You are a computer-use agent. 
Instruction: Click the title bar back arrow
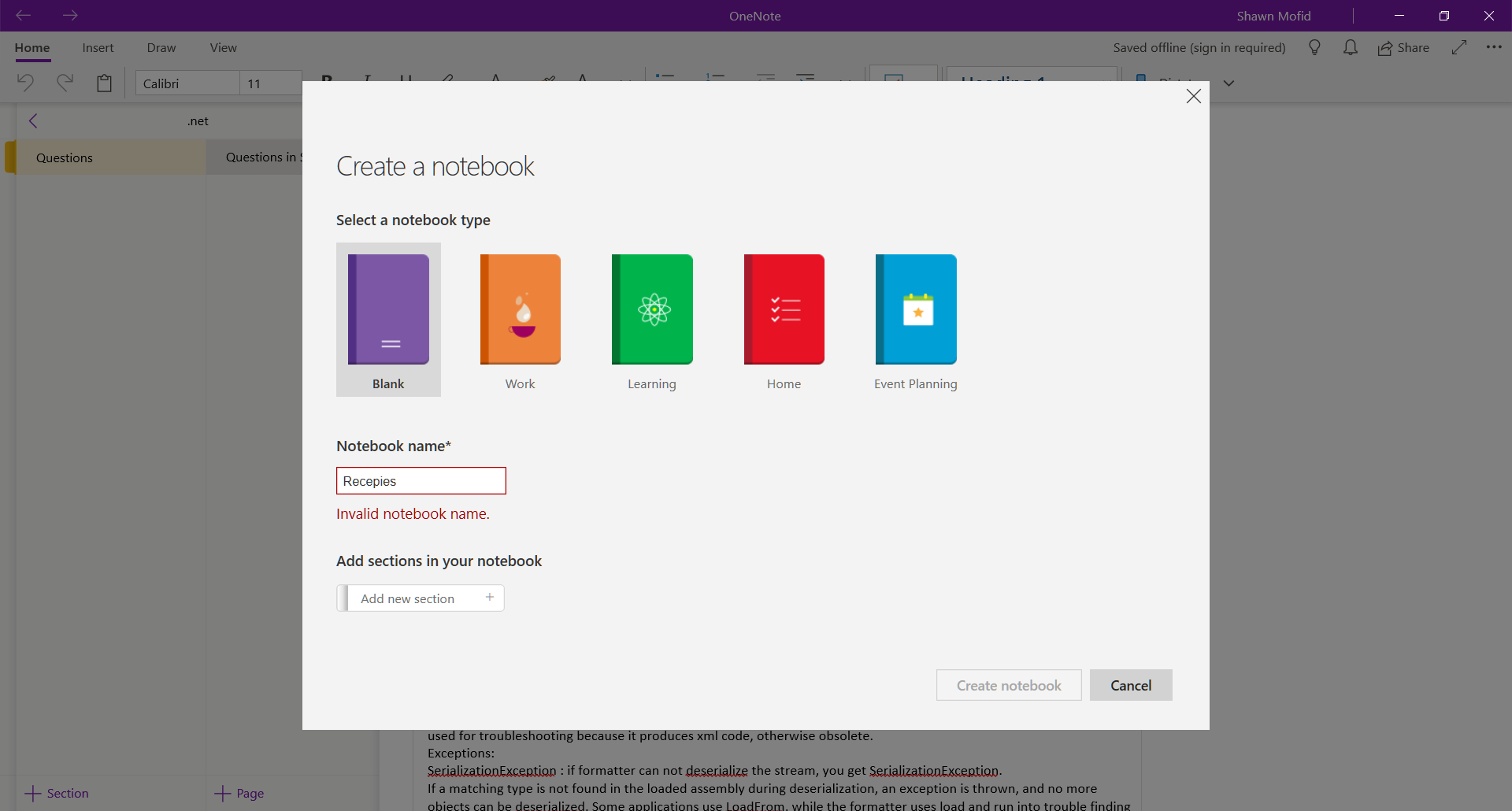click(x=24, y=15)
